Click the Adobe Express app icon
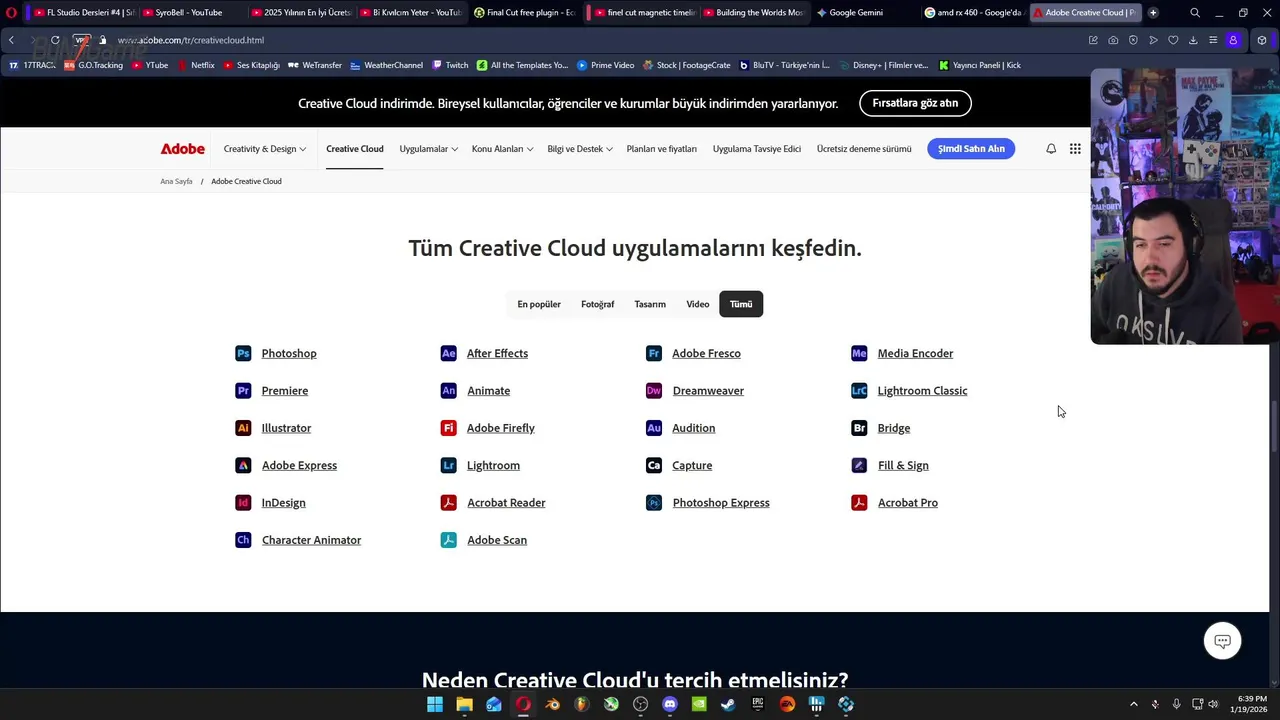Image resolution: width=1280 pixels, height=720 pixels. click(x=243, y=465)
